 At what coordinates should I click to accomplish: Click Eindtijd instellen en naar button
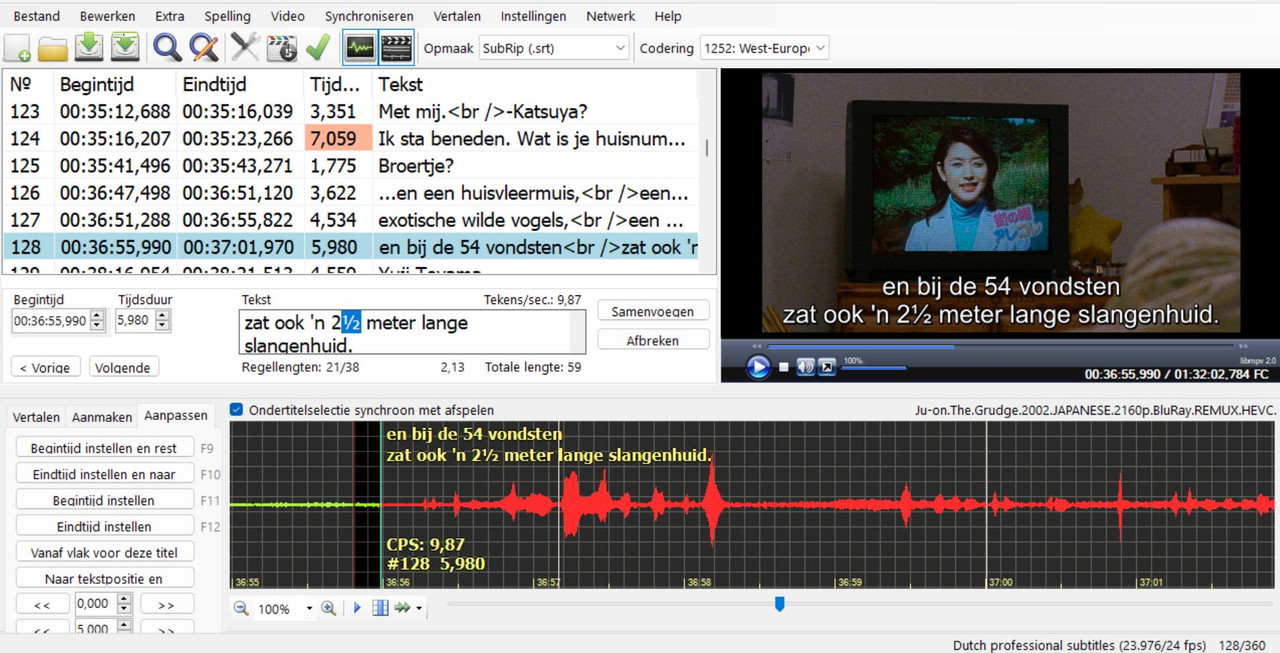tap(105, 474)
